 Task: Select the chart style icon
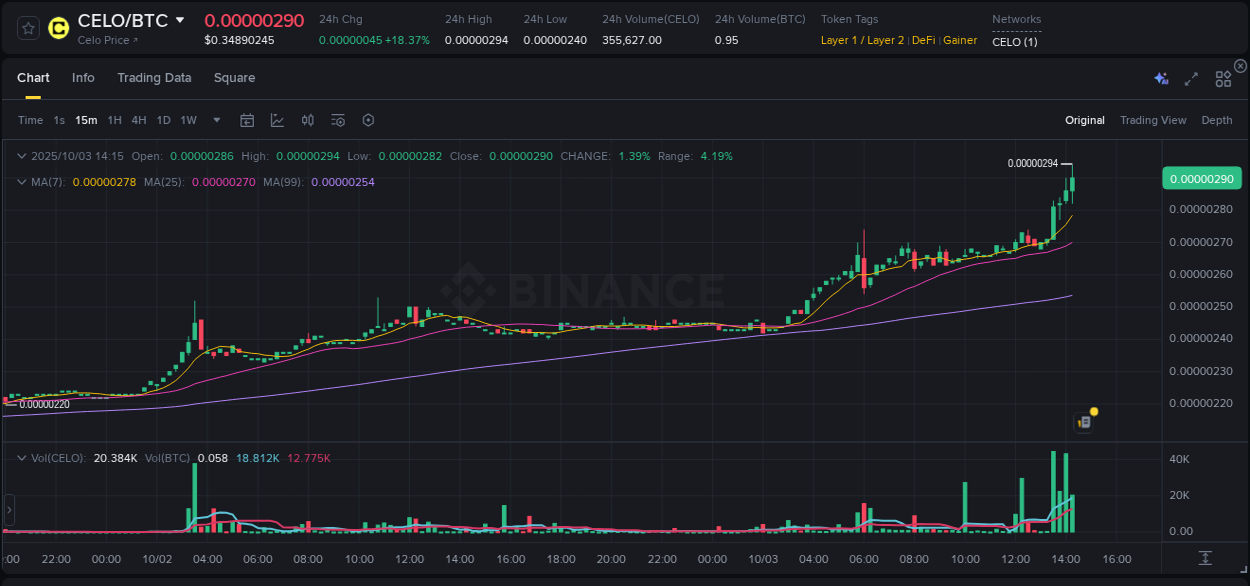point(277,120)
